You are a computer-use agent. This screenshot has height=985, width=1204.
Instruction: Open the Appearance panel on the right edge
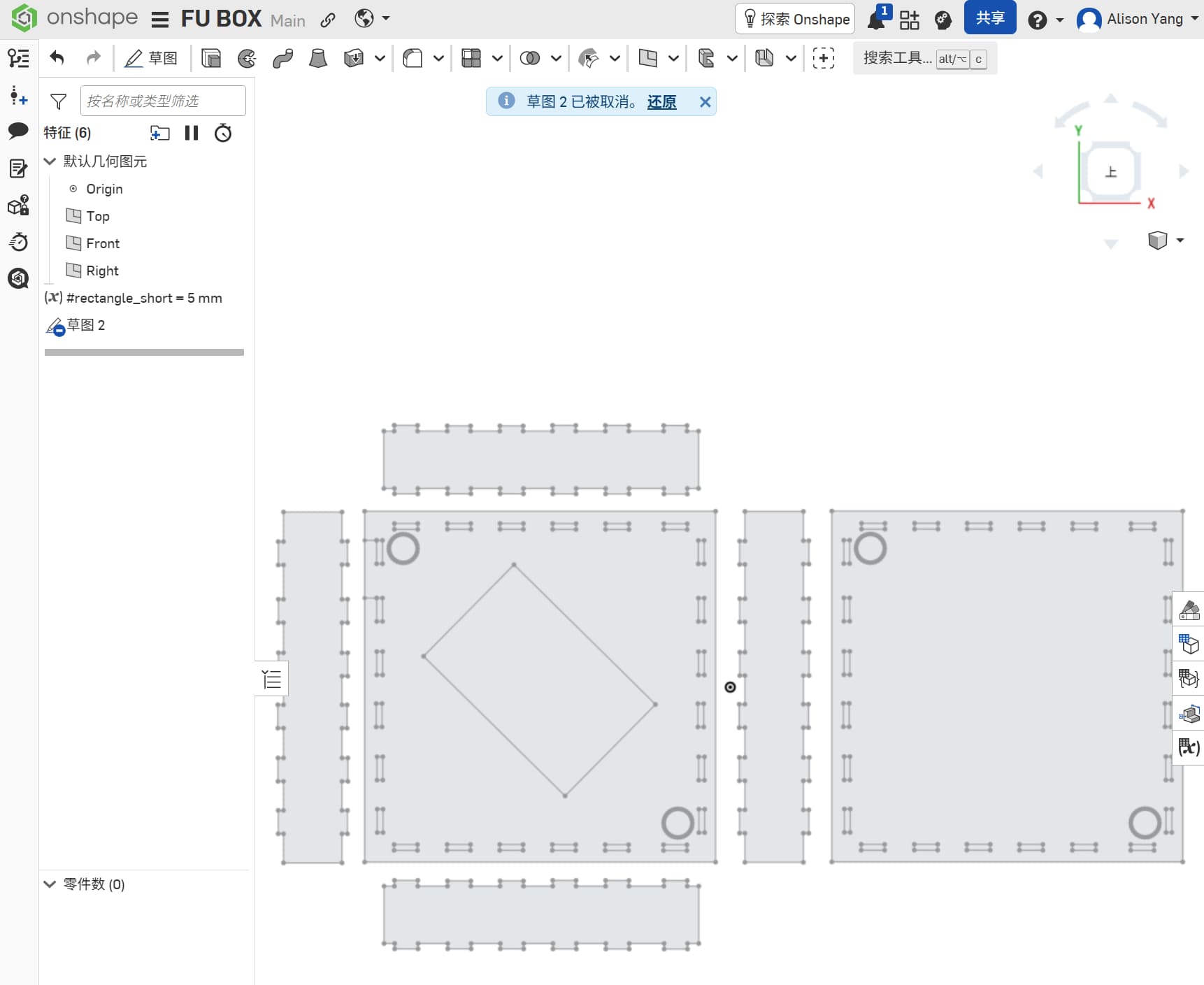[1190, 610]
